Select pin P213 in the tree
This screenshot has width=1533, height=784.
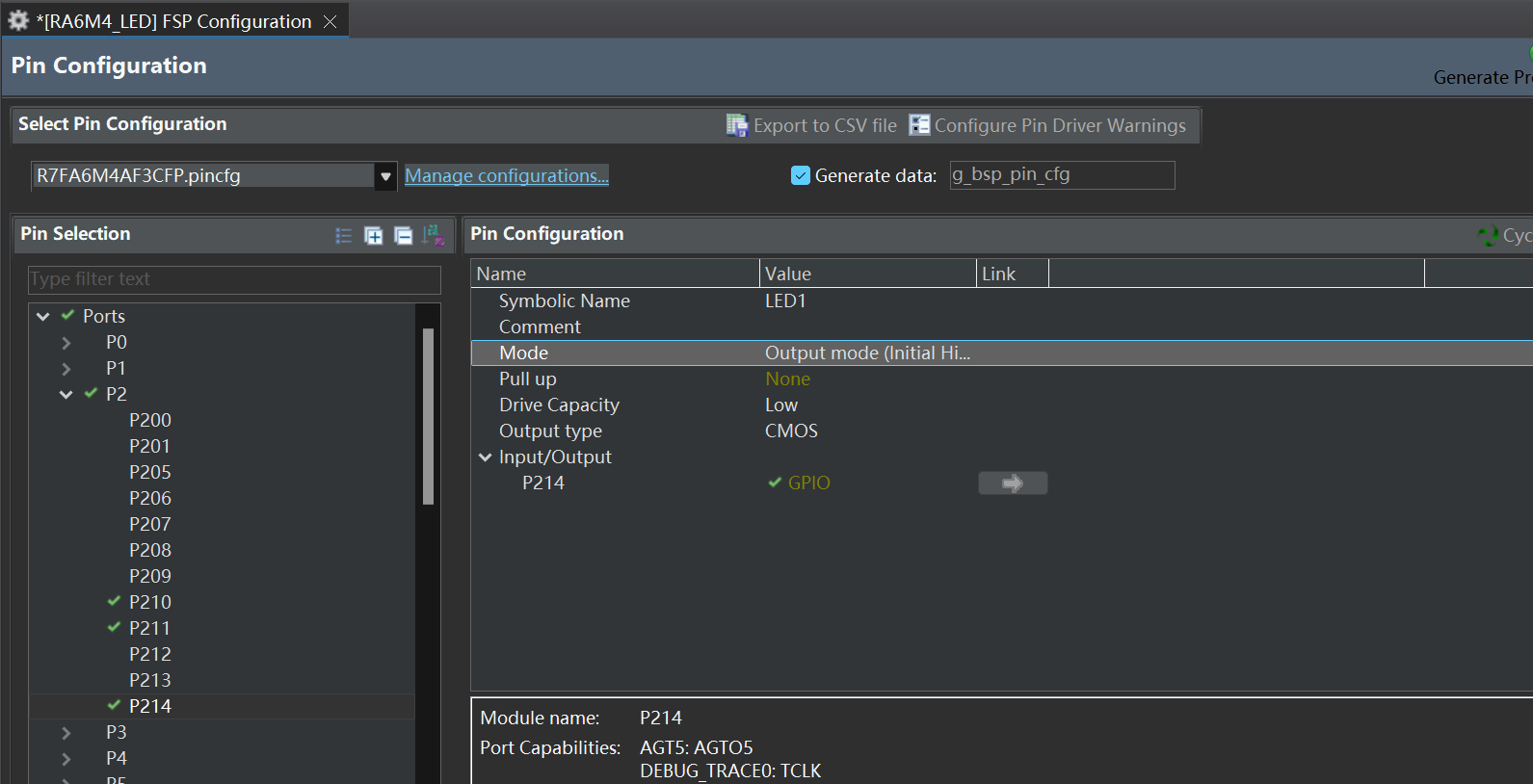pos(150,680)
